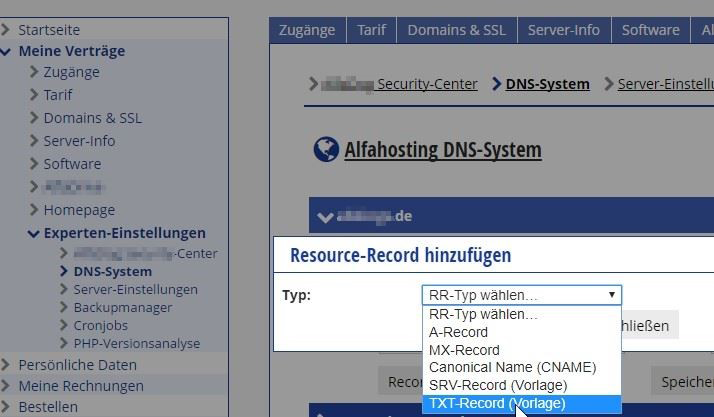Expand Bestellen in the sidebar
The width and height of the screenshot is (714, 417).
(x=48, y=407)
